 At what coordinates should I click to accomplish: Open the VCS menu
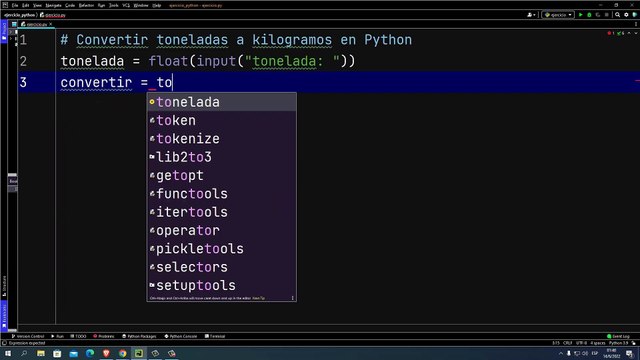tap(126, 5)
